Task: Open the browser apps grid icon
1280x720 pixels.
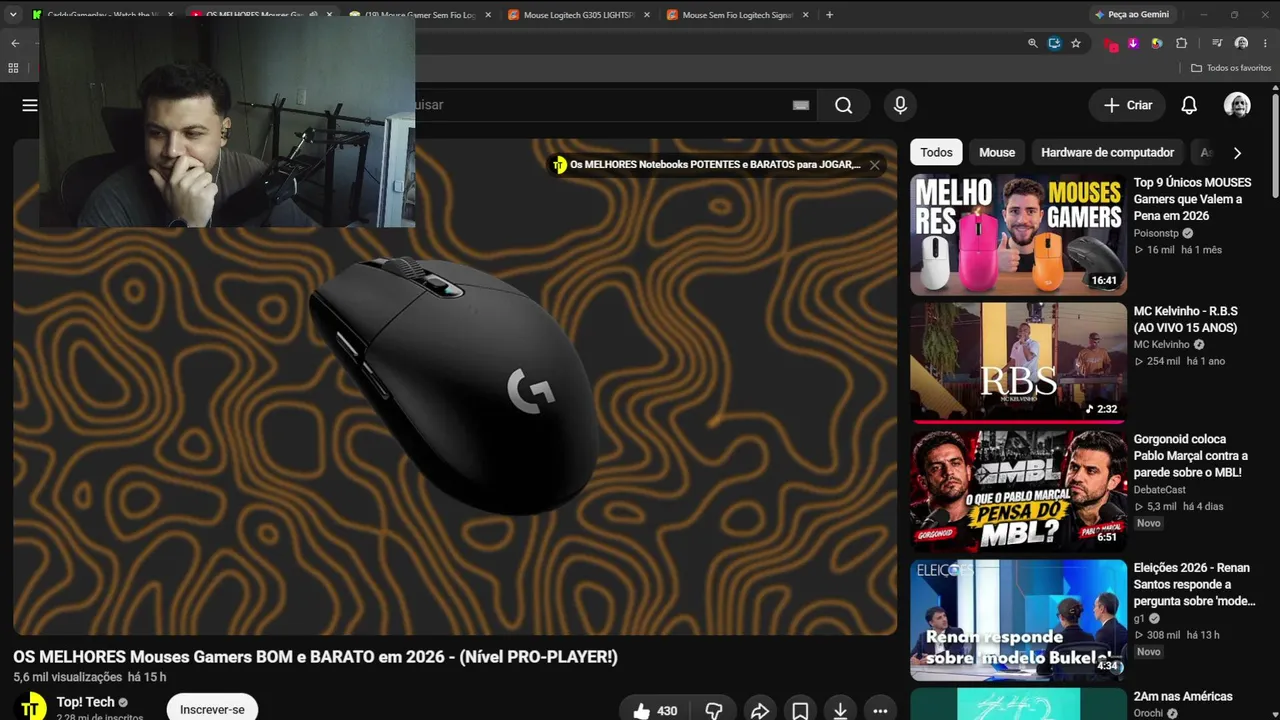Action: [x=13, y=68]
